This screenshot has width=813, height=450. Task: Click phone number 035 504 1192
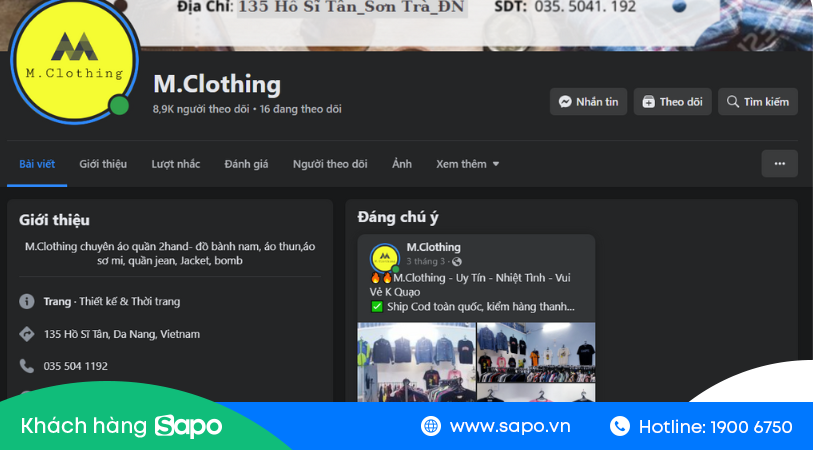[x=76, y=366]
